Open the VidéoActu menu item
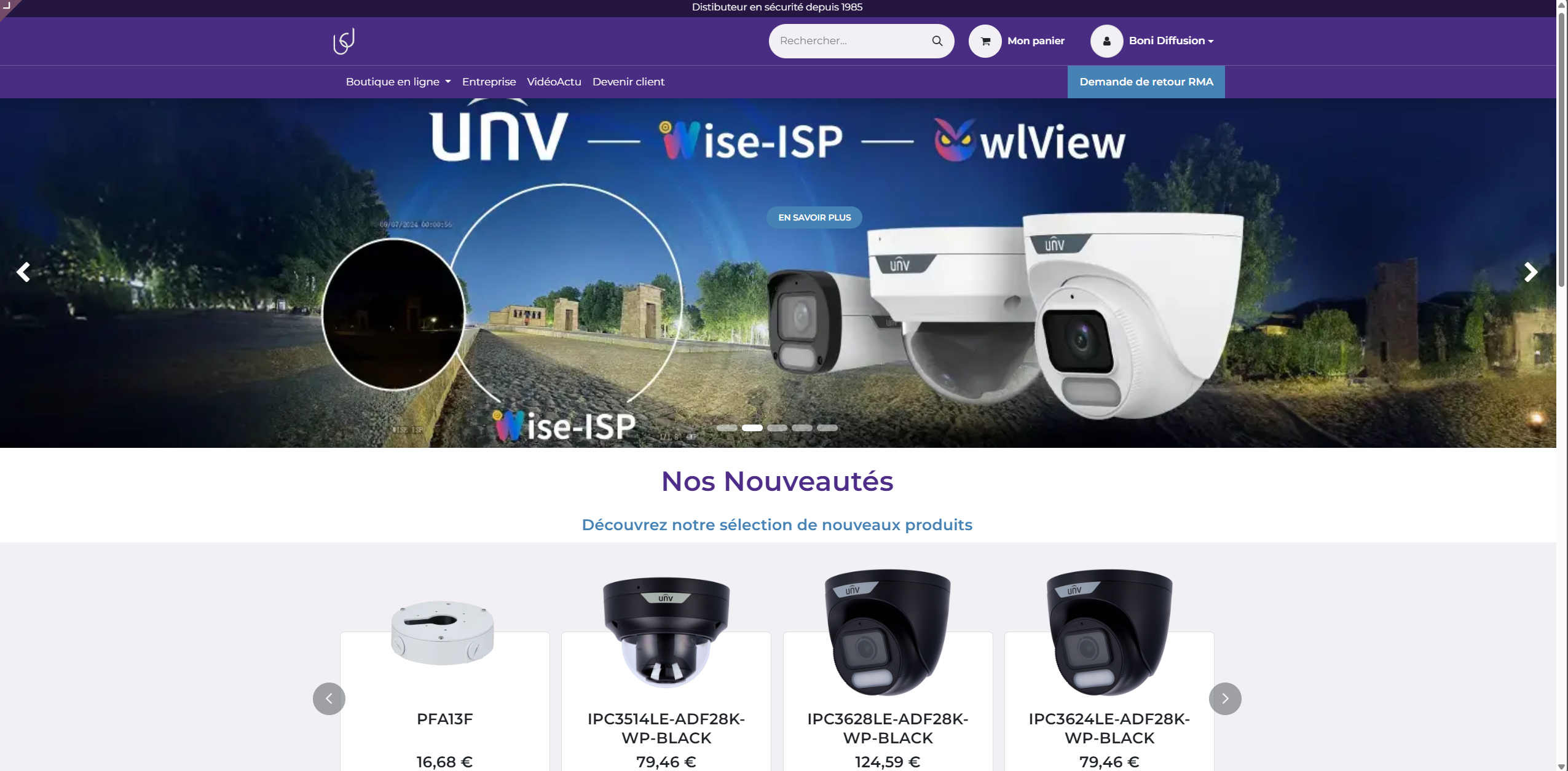 coord(554,82)
